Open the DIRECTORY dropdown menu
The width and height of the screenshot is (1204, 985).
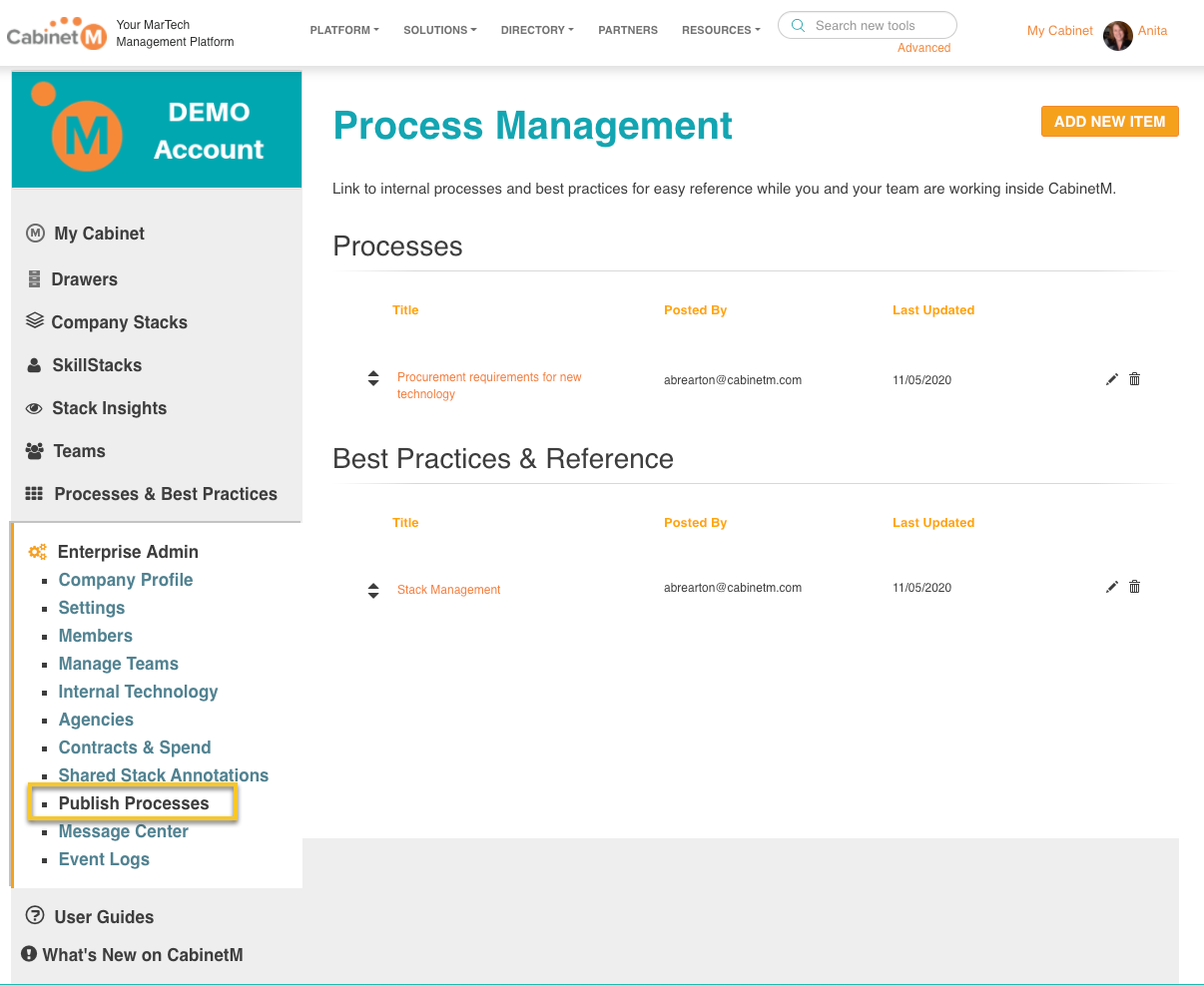pyautogui.click(x=537, y=30)
